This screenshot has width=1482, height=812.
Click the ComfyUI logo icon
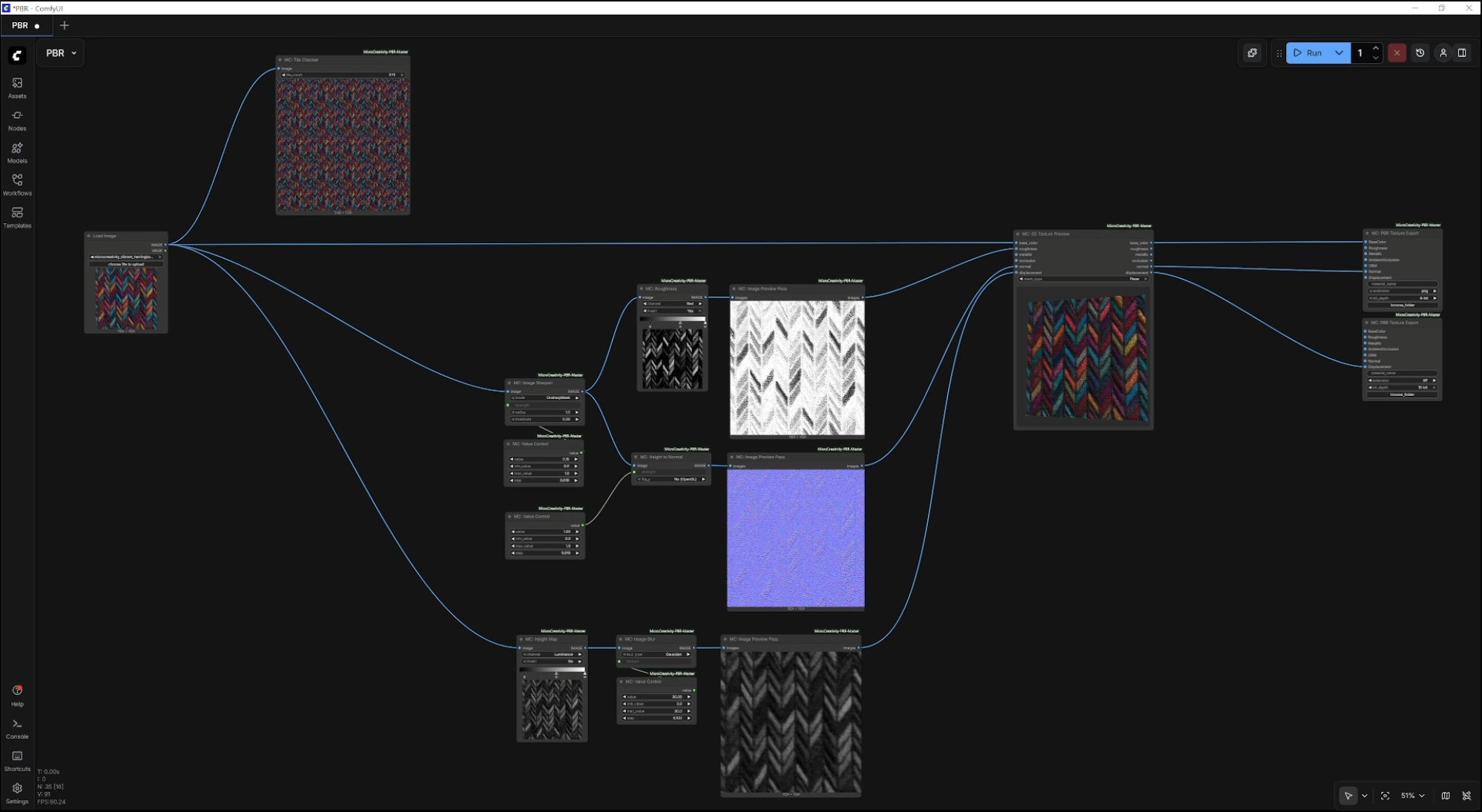click(17, 56)
